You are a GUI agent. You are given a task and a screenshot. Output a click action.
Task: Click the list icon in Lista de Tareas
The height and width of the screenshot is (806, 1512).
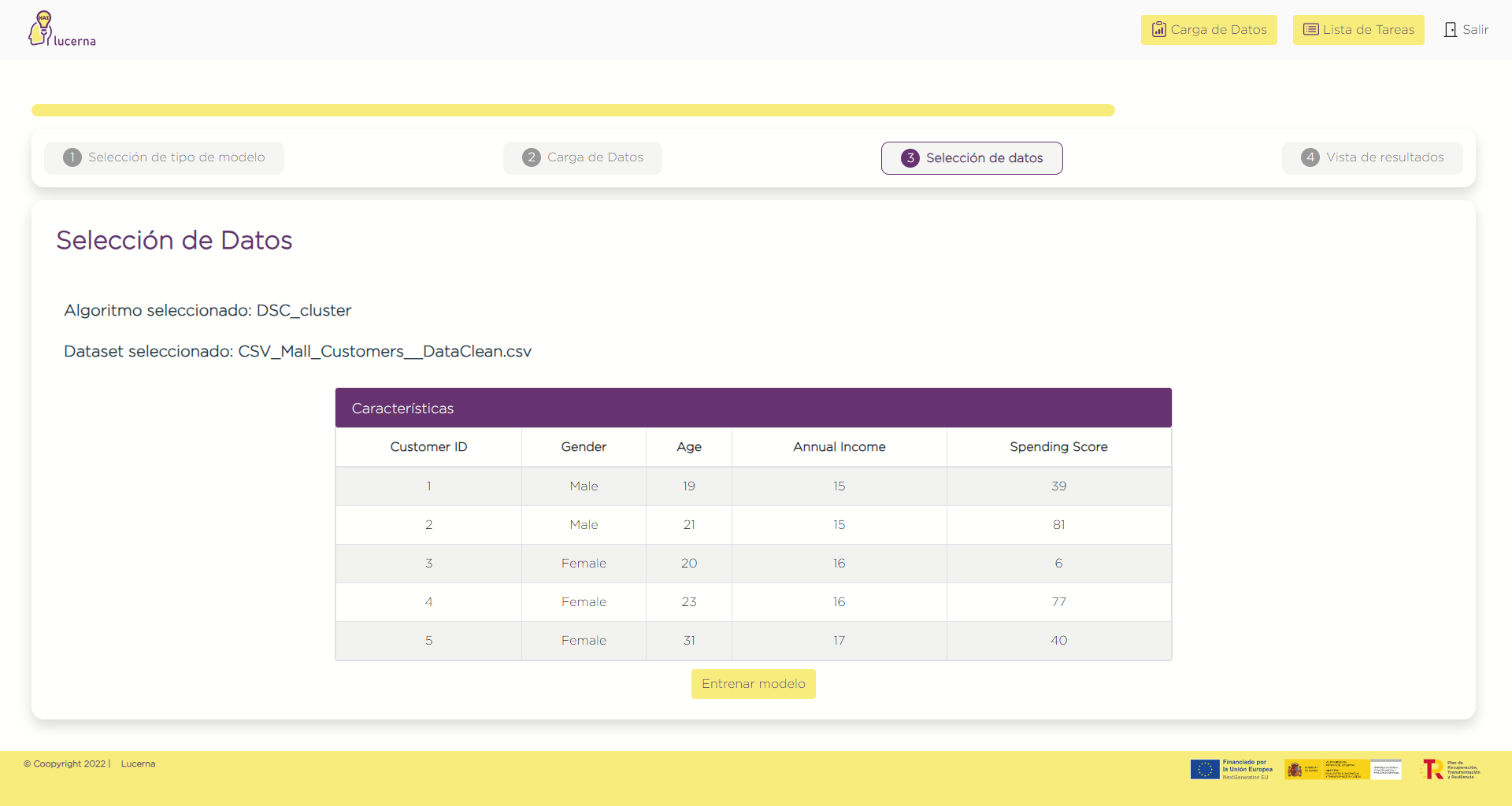(x=1310, y=30)
